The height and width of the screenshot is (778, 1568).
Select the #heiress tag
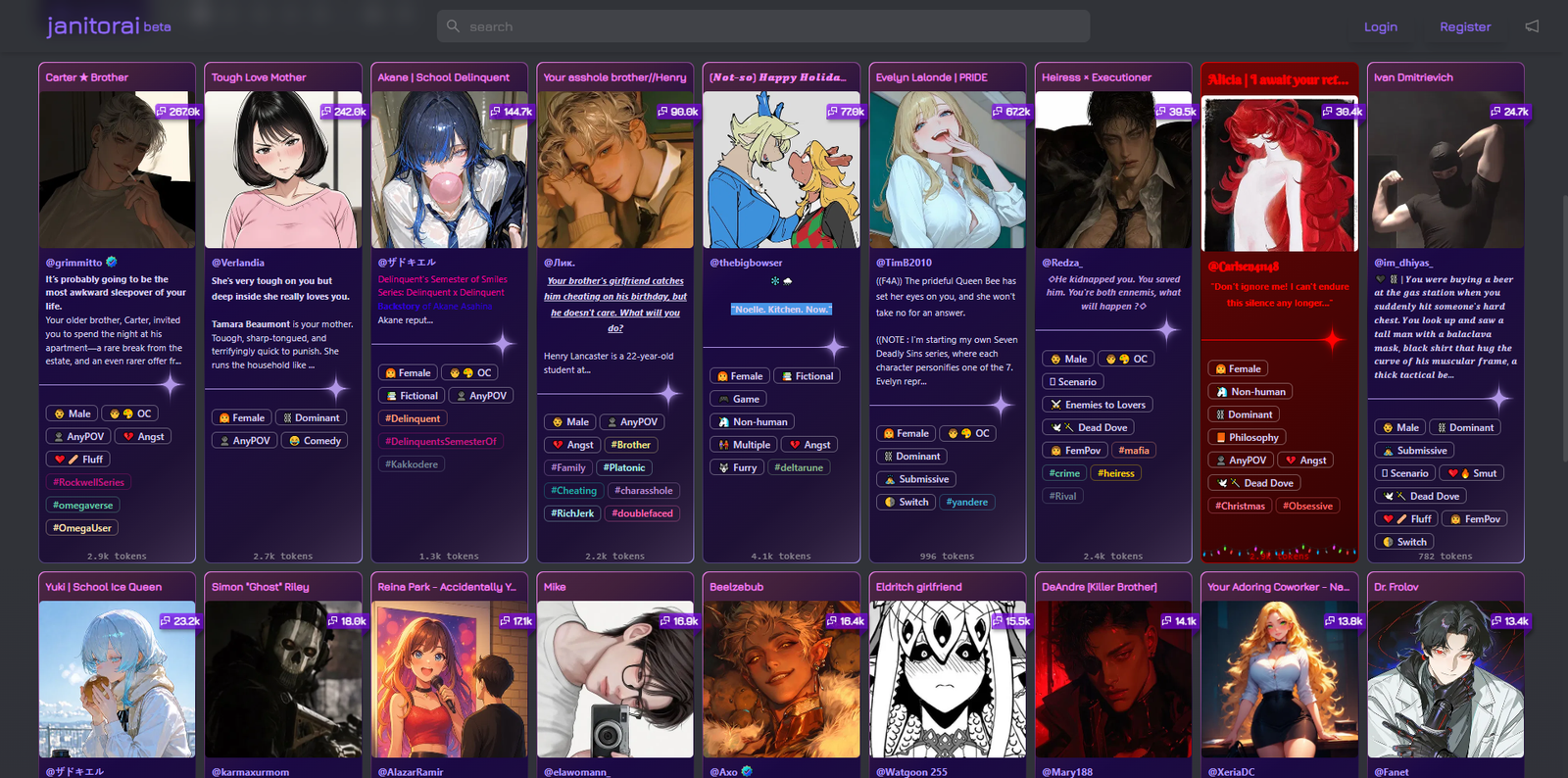(x=1116, y=472)
